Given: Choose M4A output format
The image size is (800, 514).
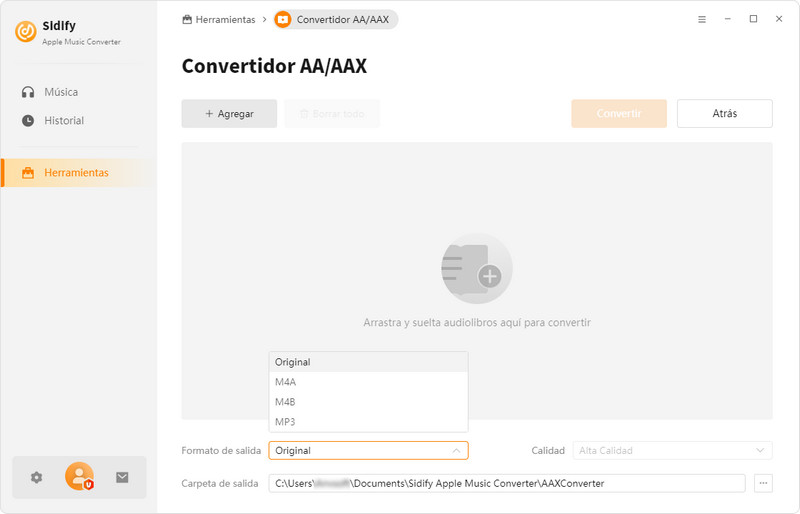Looking at the screenshot, I should [368, 382].
